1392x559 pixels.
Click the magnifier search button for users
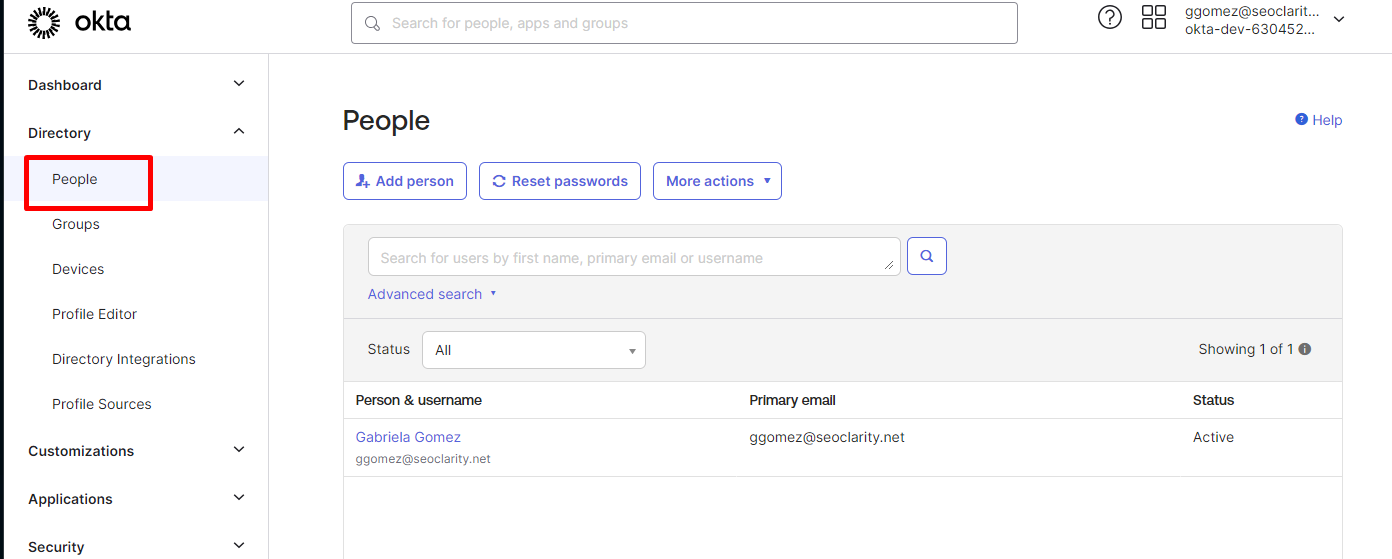click(926, 256)
